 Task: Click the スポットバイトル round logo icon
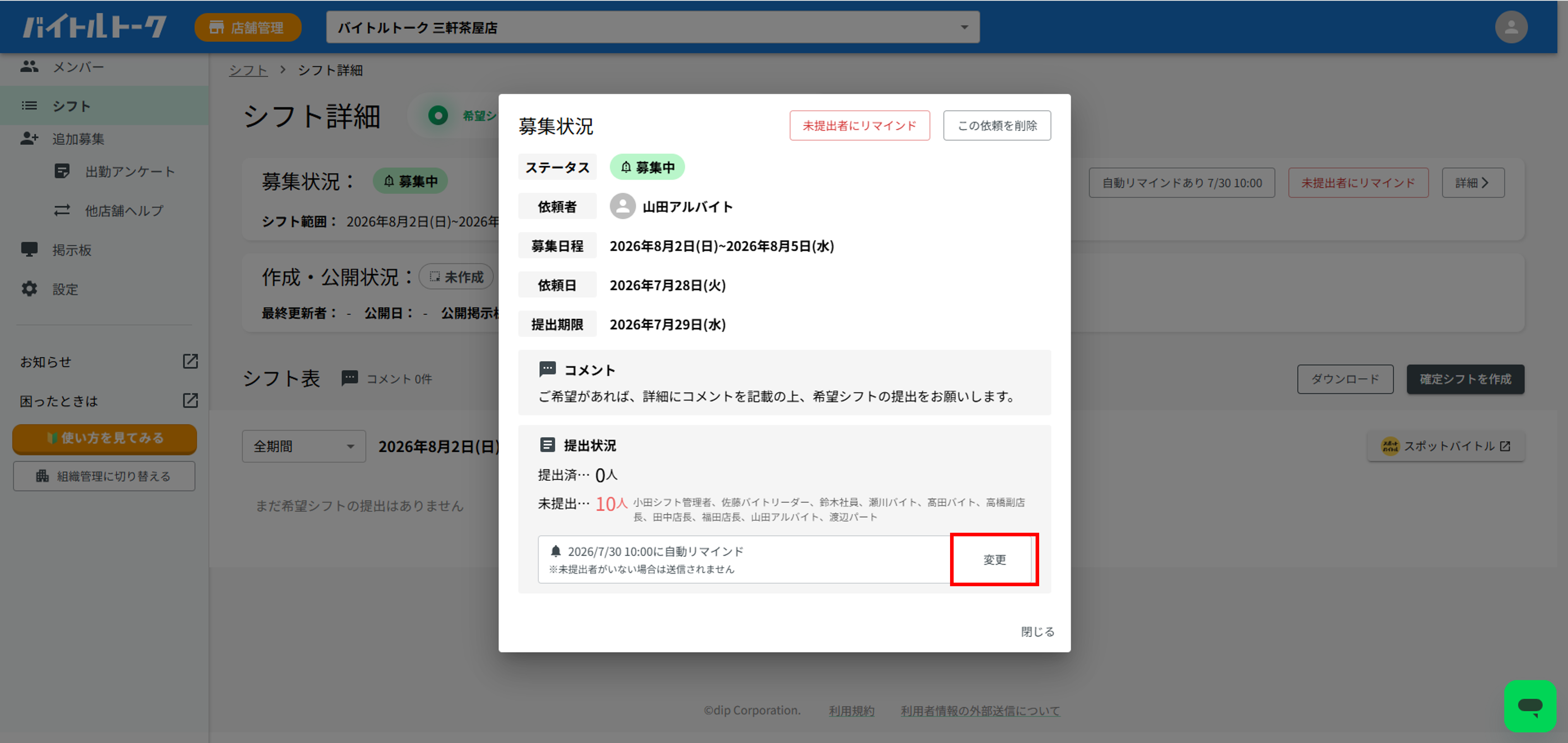[1390, 446]
